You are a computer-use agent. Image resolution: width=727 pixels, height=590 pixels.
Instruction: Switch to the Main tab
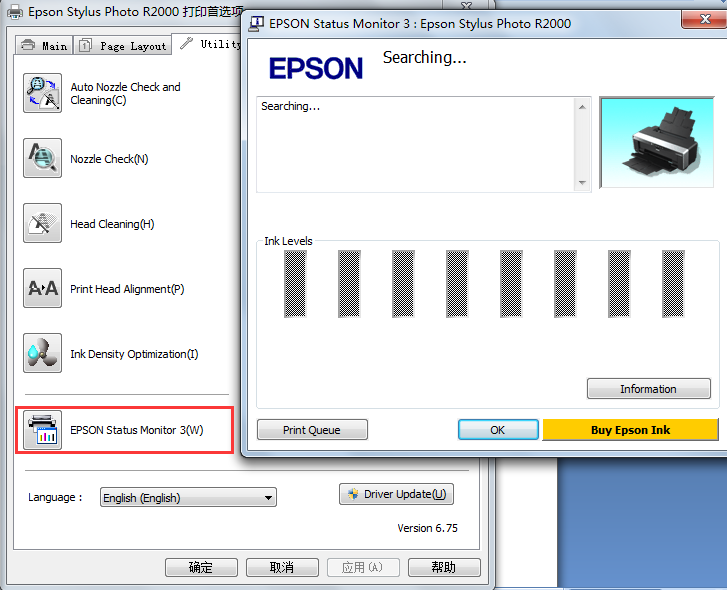point(45,45)
